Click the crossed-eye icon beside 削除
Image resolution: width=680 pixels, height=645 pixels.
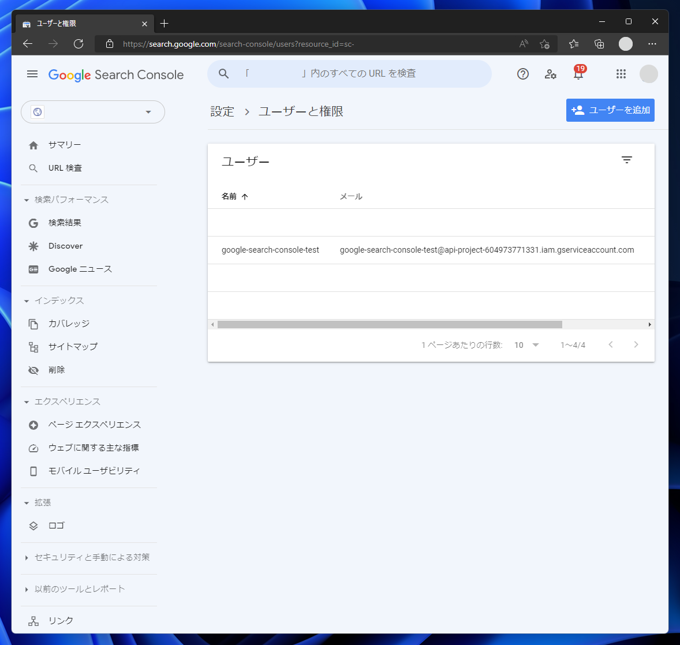tap(33, 370)
